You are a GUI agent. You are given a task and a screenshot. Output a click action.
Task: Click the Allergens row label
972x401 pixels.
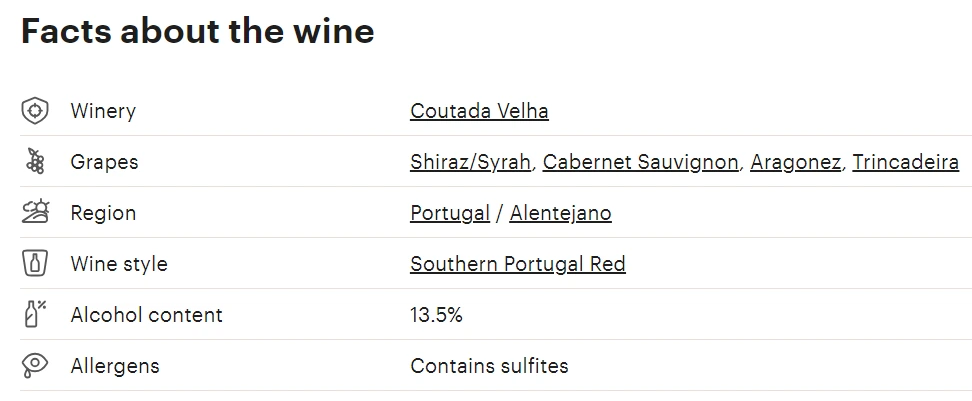[115, 366]
